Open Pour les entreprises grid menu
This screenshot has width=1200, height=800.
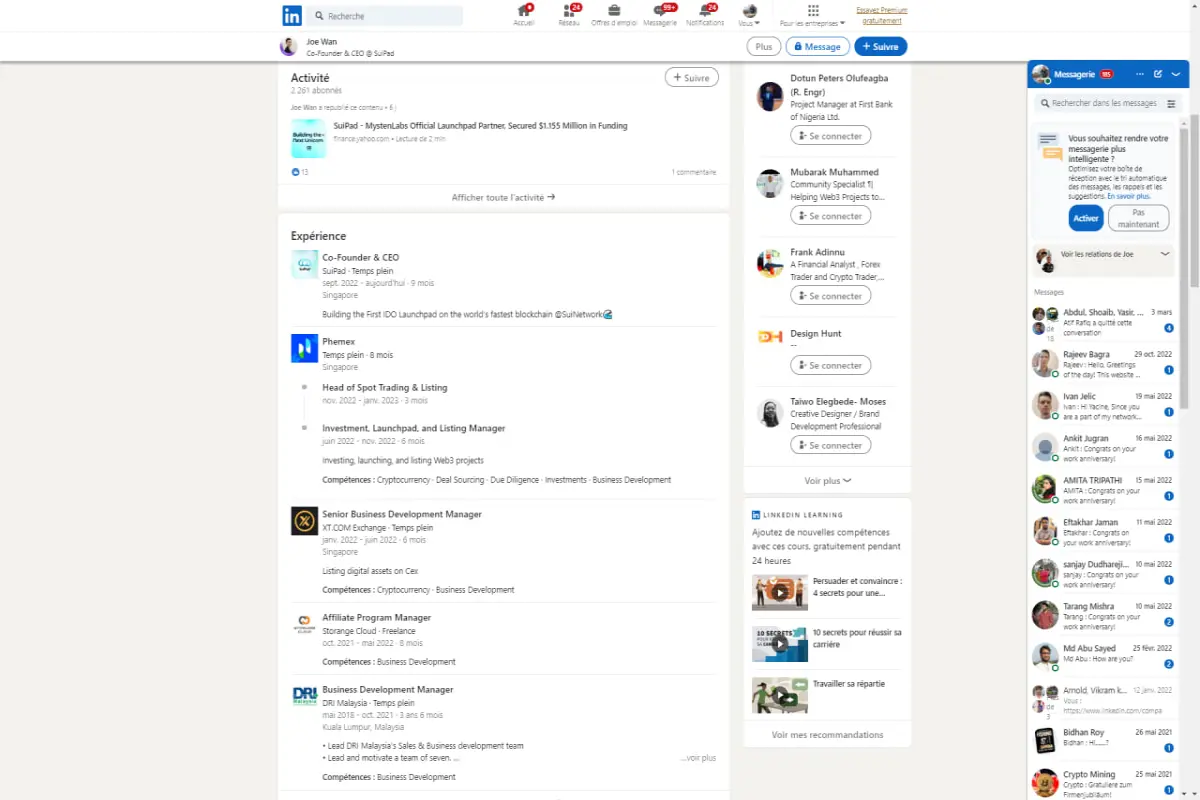click(812, 15)
